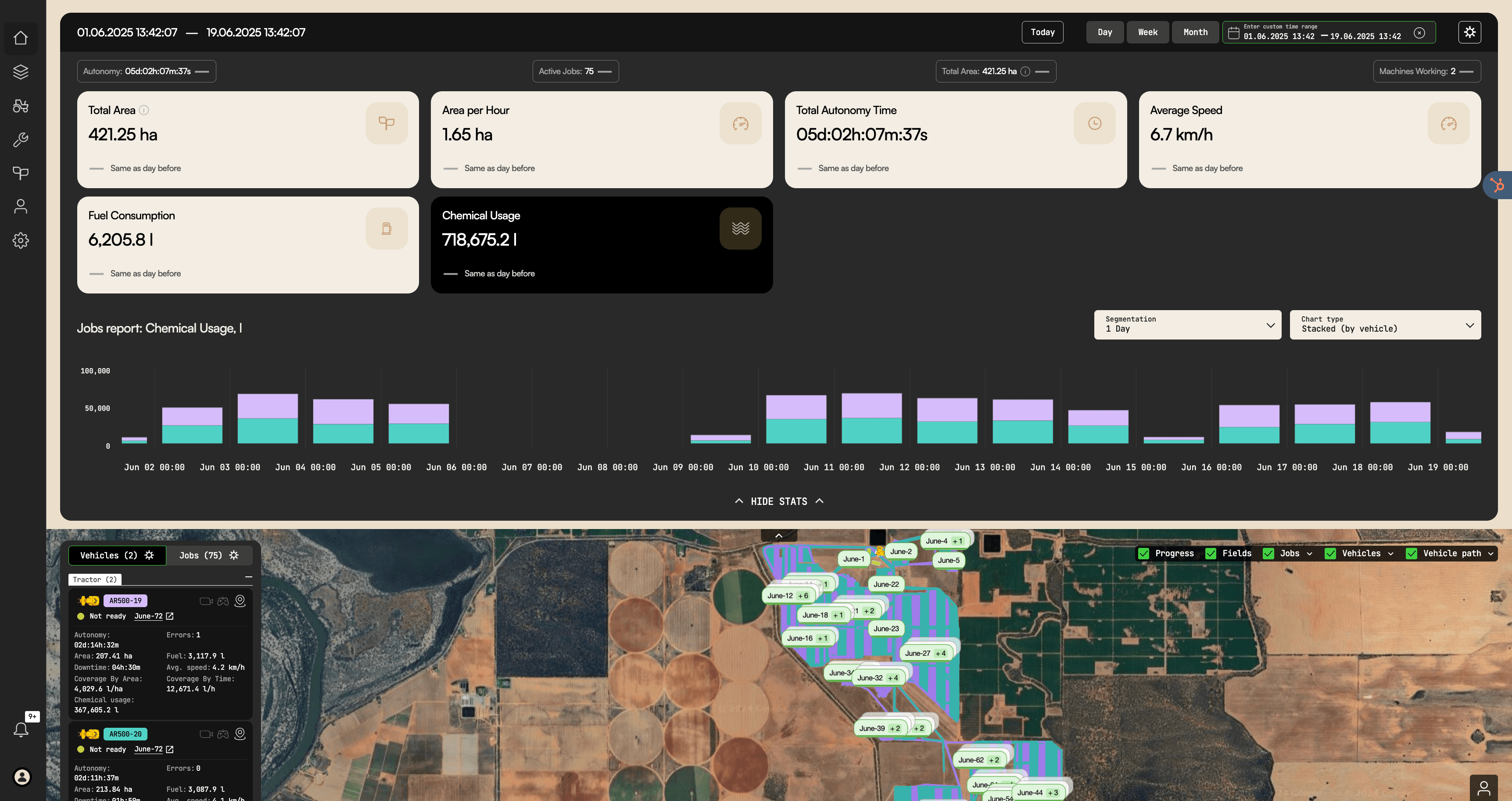The width and height of the screenshot is (1512, 801).
Task: Open the Chart type dropdown
Action: (x=1385, y=325)
